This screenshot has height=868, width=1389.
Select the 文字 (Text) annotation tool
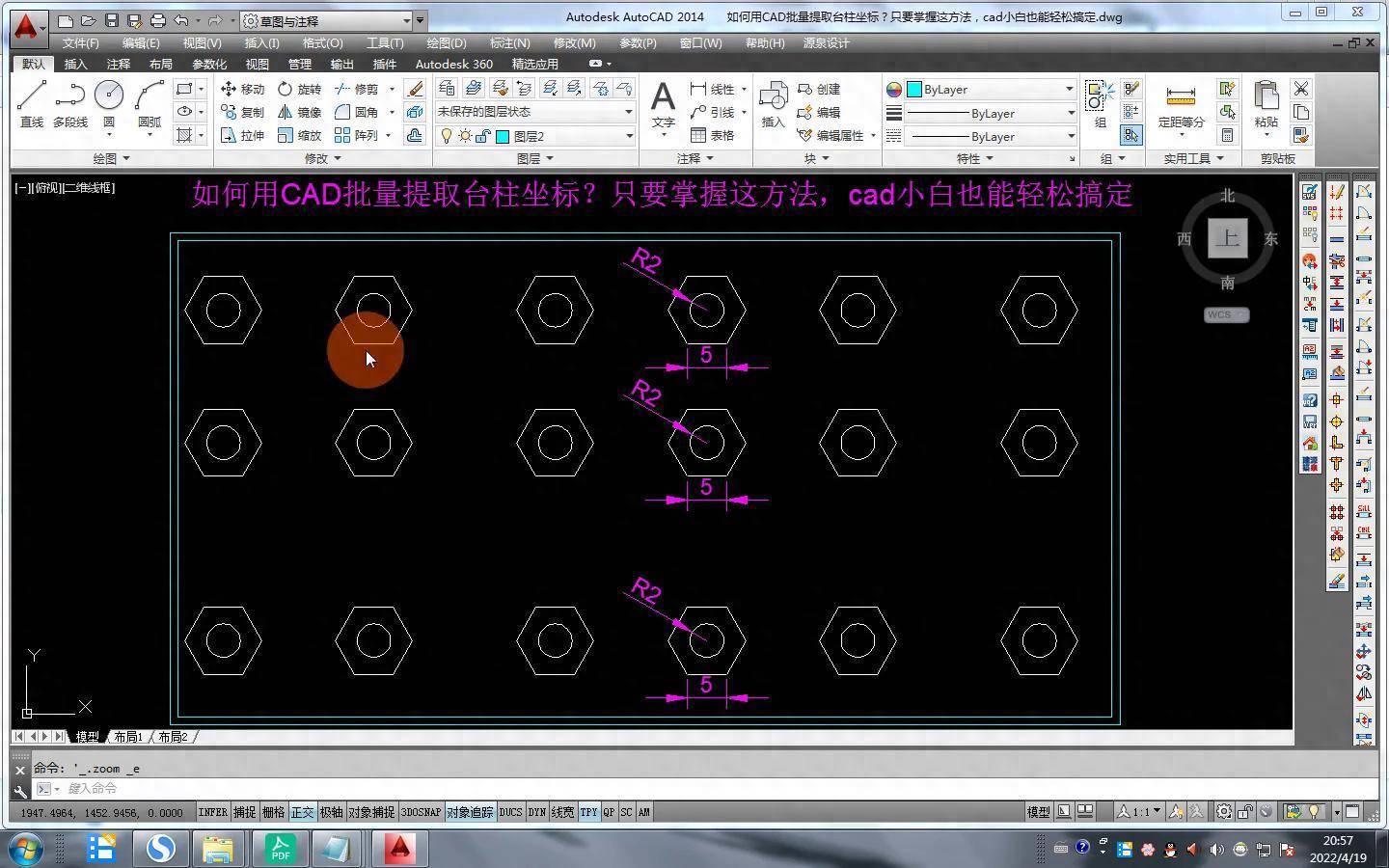pos(663,104)
